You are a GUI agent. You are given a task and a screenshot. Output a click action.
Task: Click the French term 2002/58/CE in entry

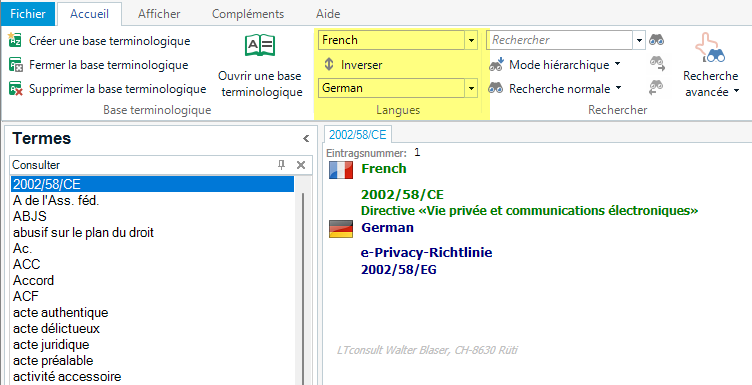point(402,195)
